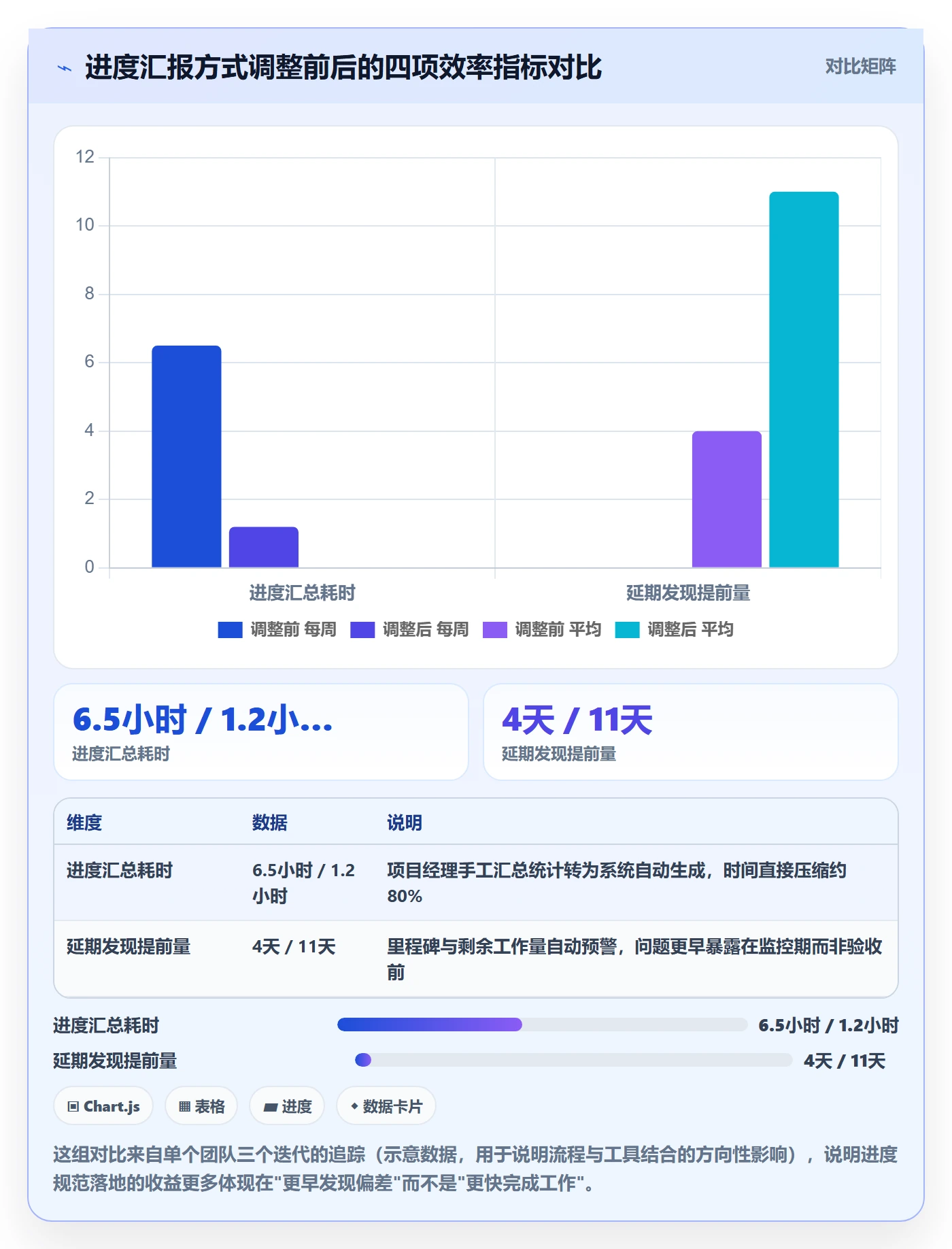Open the 4天 / 11天 data card

(x=691, y=732)
